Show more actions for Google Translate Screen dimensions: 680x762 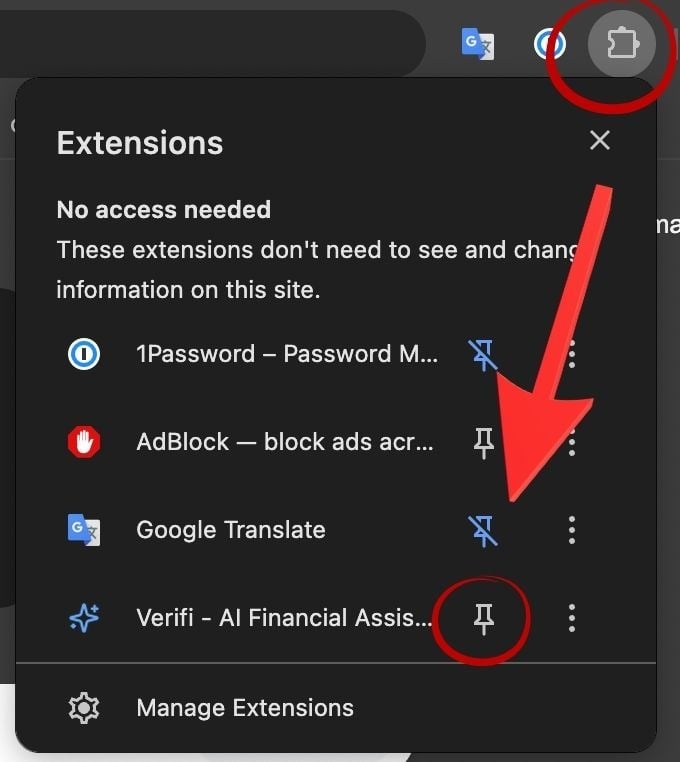[572, 530]
